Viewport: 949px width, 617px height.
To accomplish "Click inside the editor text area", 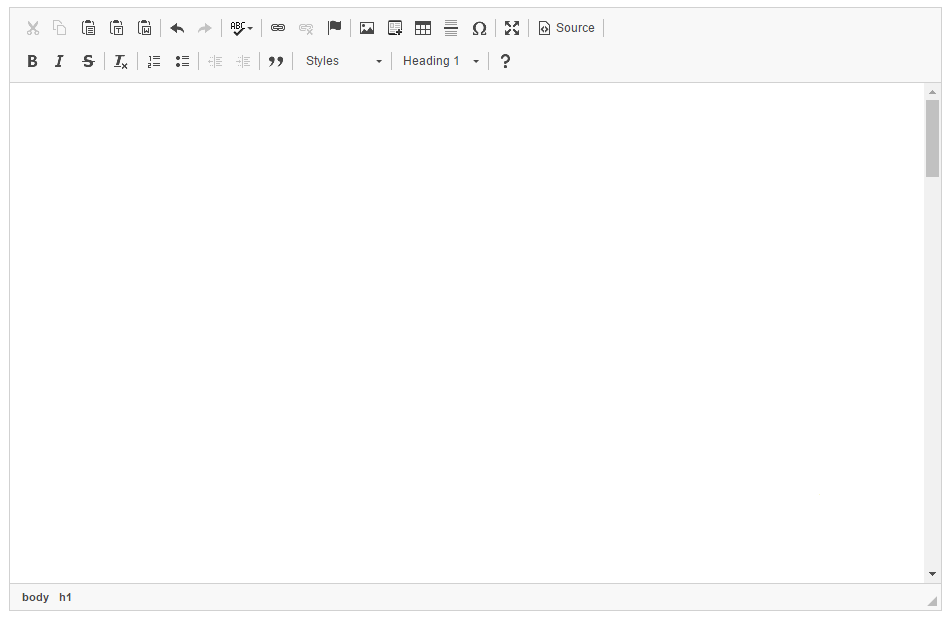I will point(466,333).
